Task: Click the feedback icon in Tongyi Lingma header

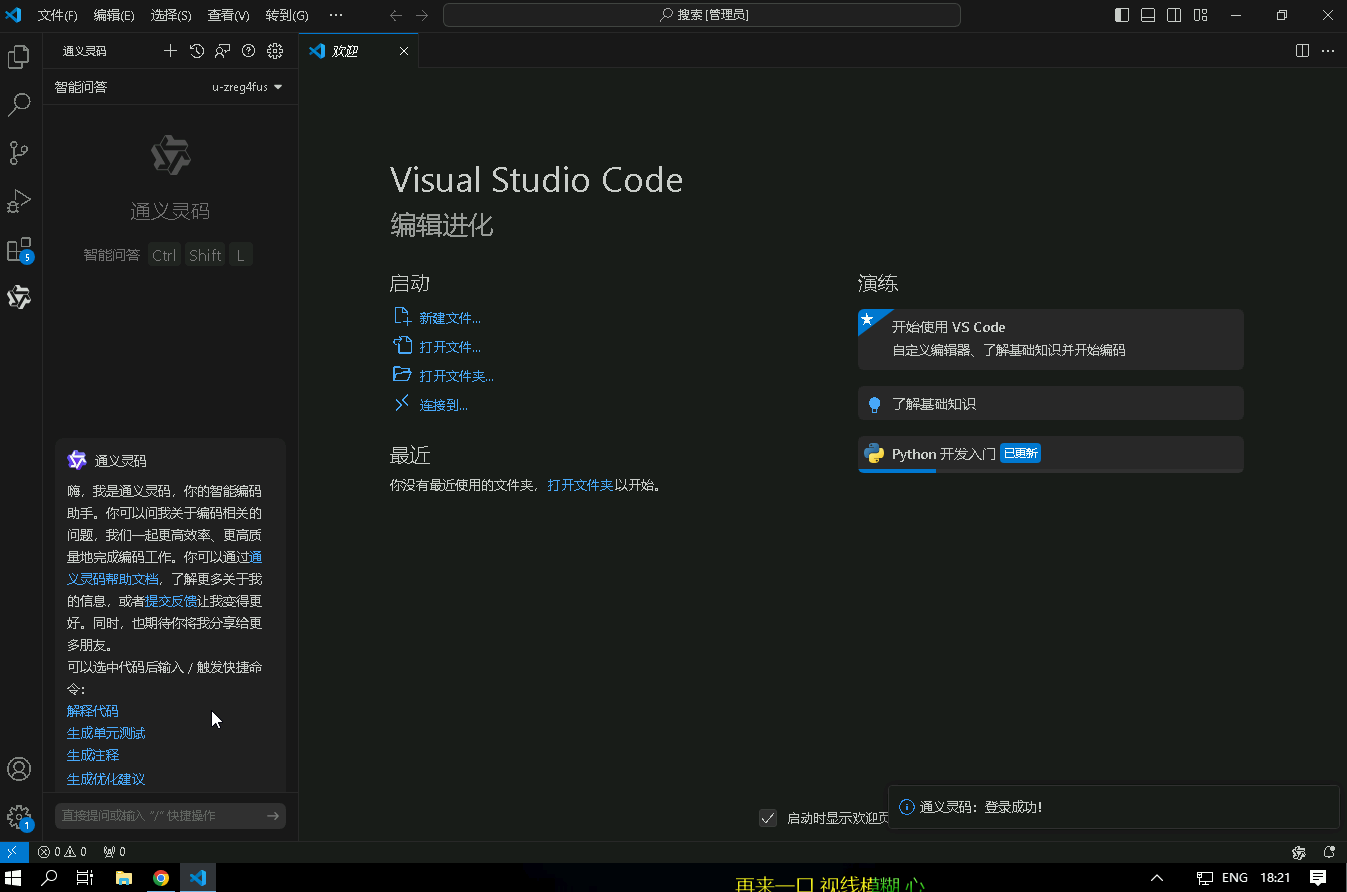Action: tap(223, 51)
